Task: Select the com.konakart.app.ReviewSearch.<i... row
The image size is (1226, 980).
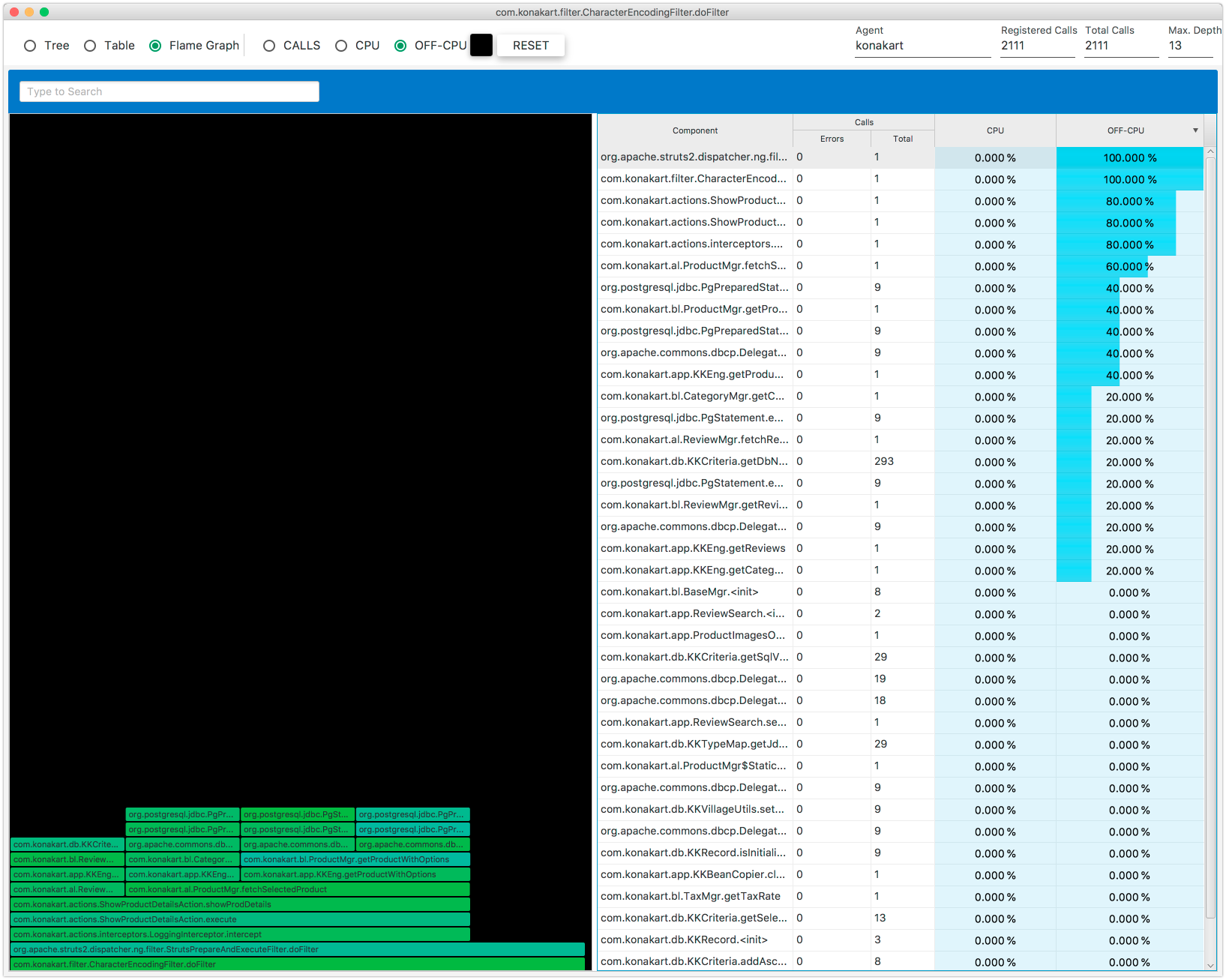Action: [901, 614]
